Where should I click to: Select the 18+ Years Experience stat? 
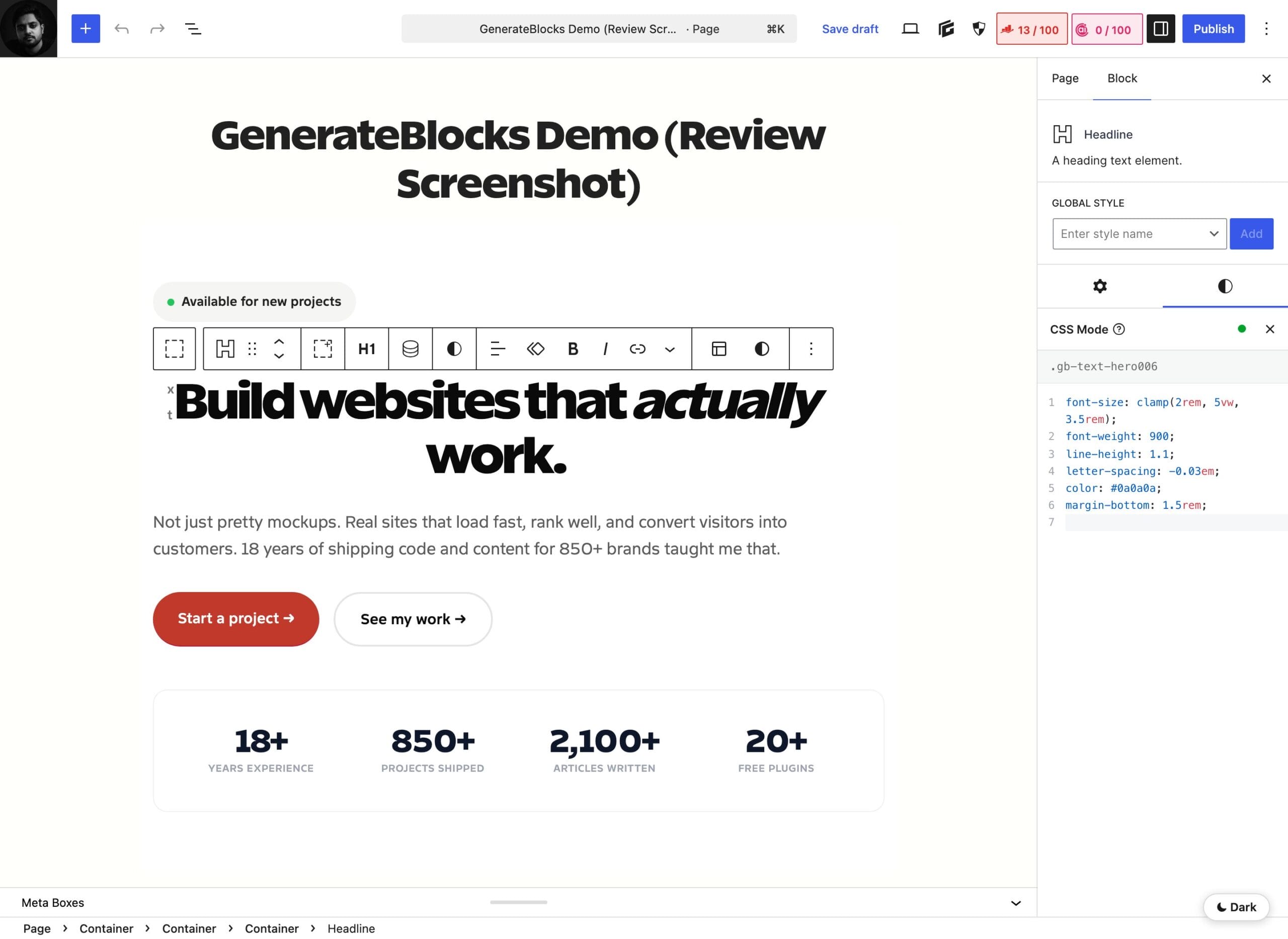[261, 750]
